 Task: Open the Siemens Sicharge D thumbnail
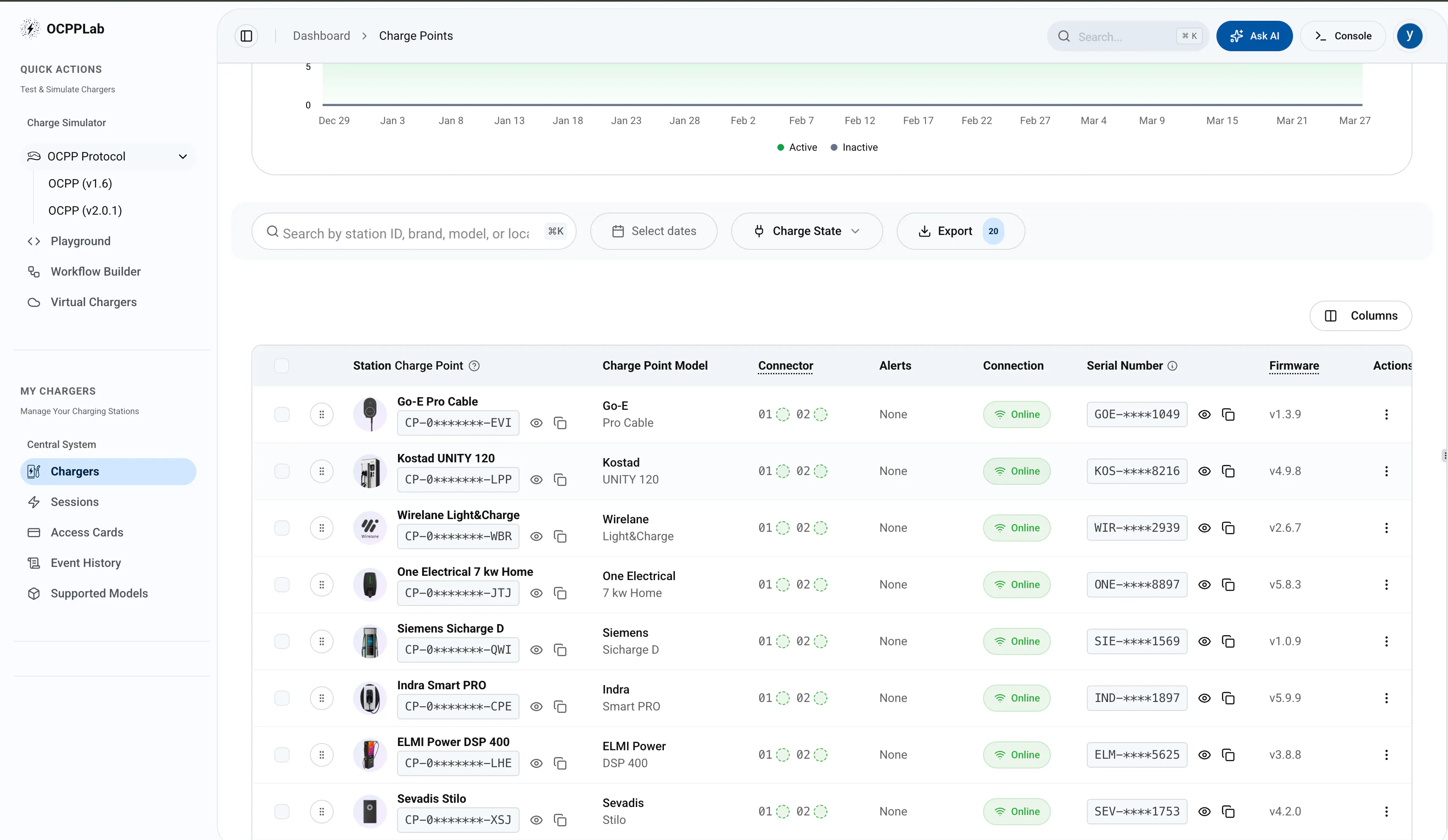370,641
